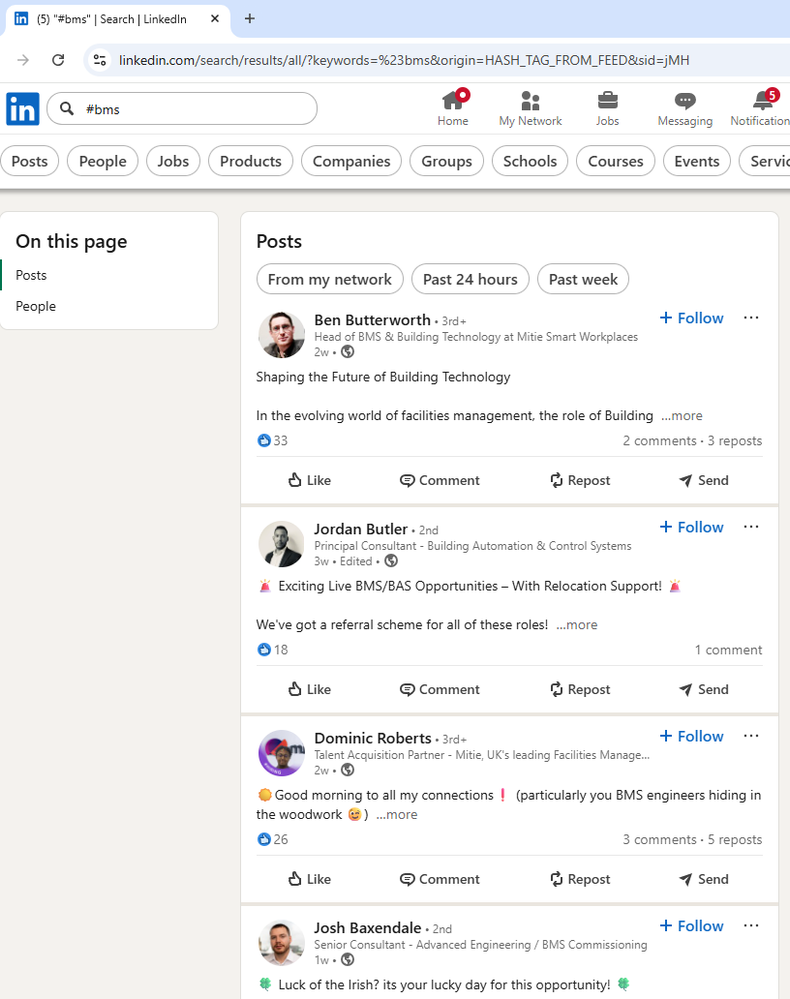Follow Dominic Roberts
Viewport: 790px width, 999px height.
pos(691,736)
